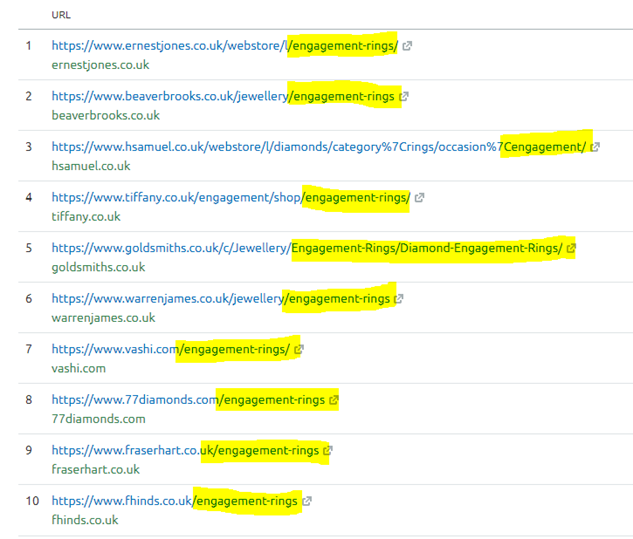The image size is (633, 539).
Task: Open external link icon for warrenjames URL
Action: click(x=399, y=299)
